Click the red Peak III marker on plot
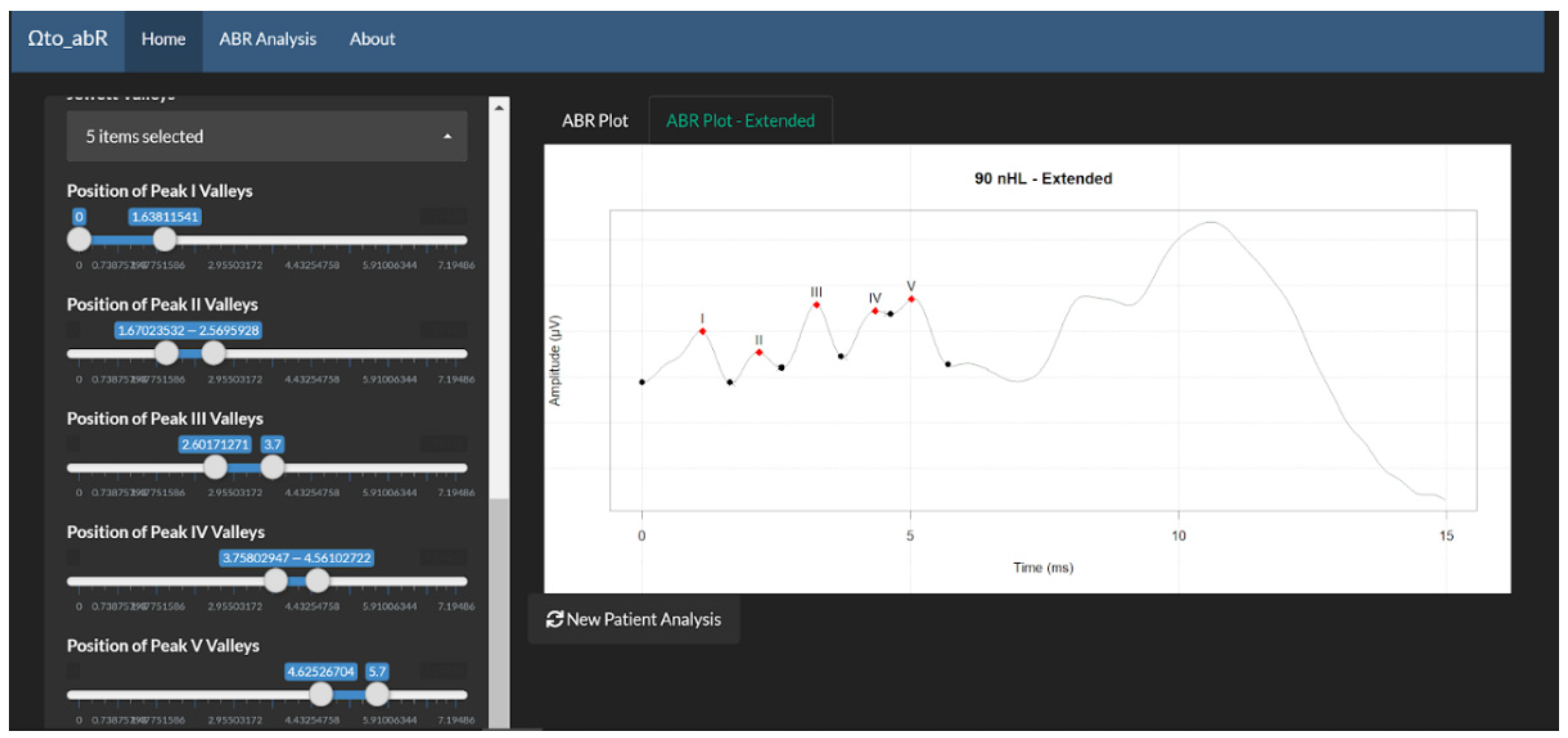This screenshot has width=1568, height=738. tap(816, 305)
